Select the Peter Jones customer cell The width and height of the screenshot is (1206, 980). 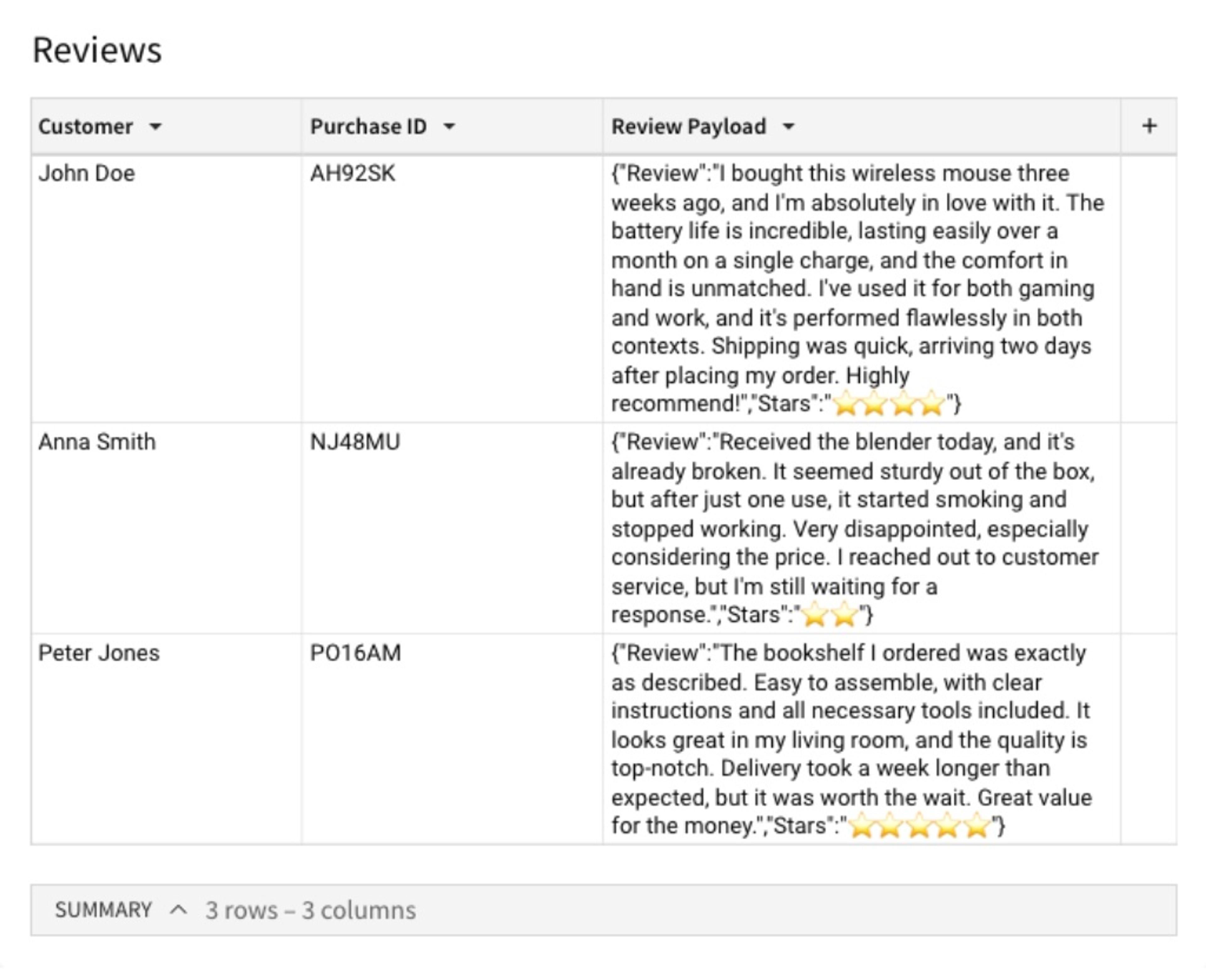click(x=166, y=739)
